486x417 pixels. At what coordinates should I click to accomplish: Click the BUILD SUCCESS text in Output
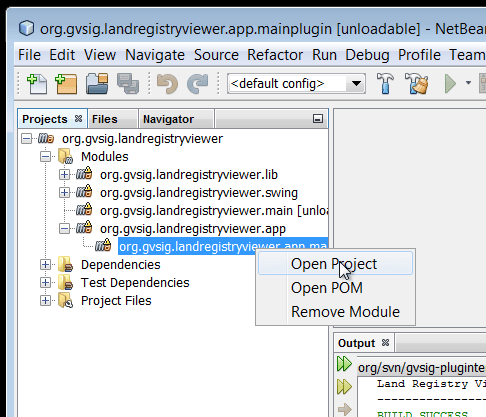pyautogui.click(x=422, y=414)
